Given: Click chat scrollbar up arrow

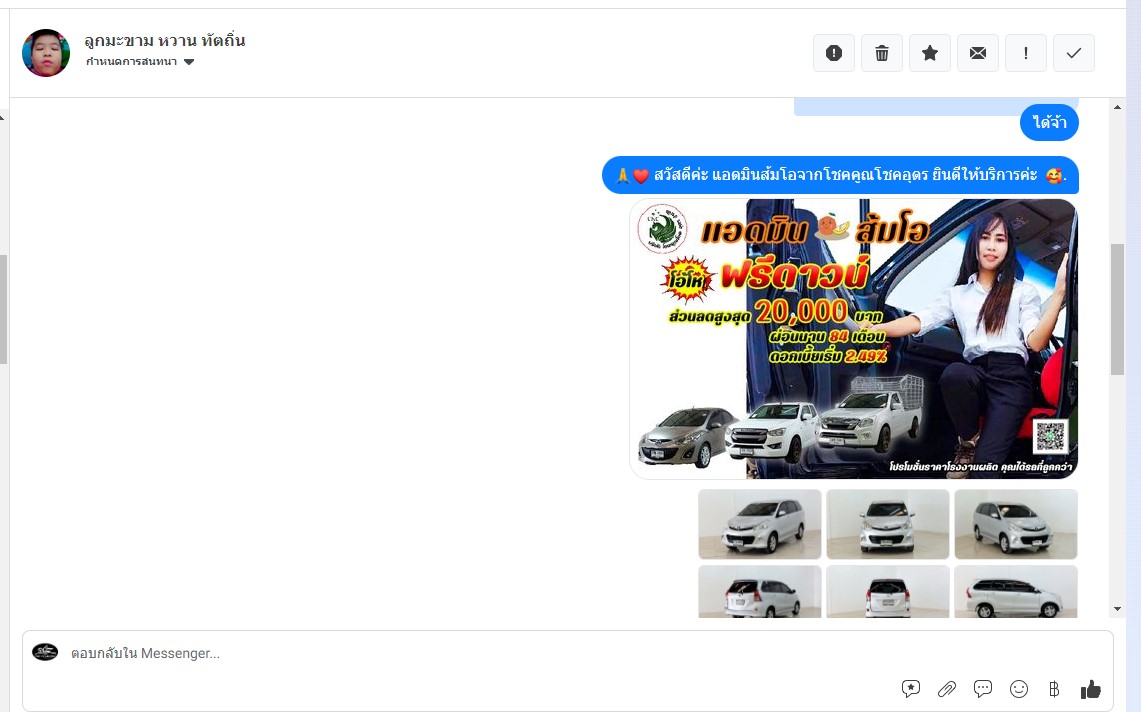Looking at the screenshot, I should click(x=1117, y=108).
